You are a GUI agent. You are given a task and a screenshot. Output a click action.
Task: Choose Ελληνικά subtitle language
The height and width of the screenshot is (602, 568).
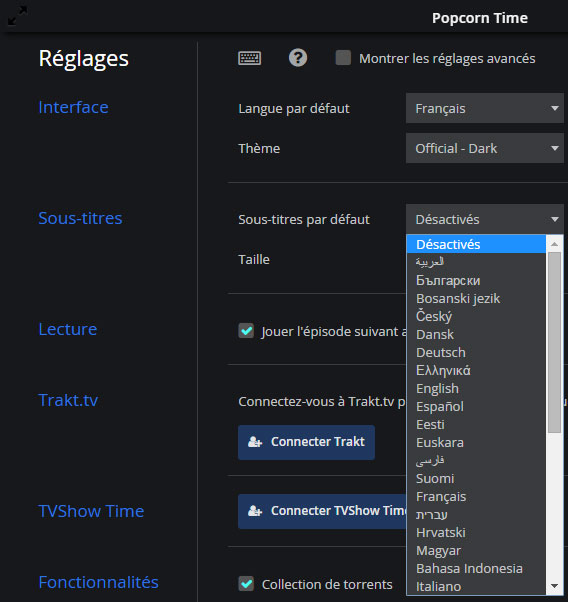(x=476, y=370)
